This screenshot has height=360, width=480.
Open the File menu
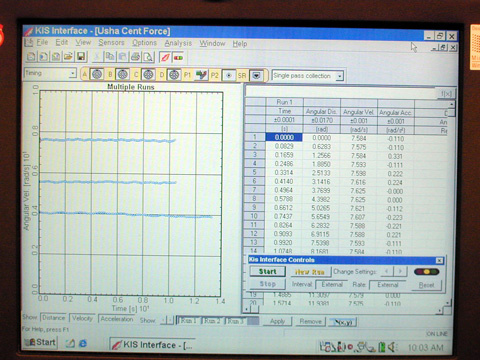[x=42, y=42]
